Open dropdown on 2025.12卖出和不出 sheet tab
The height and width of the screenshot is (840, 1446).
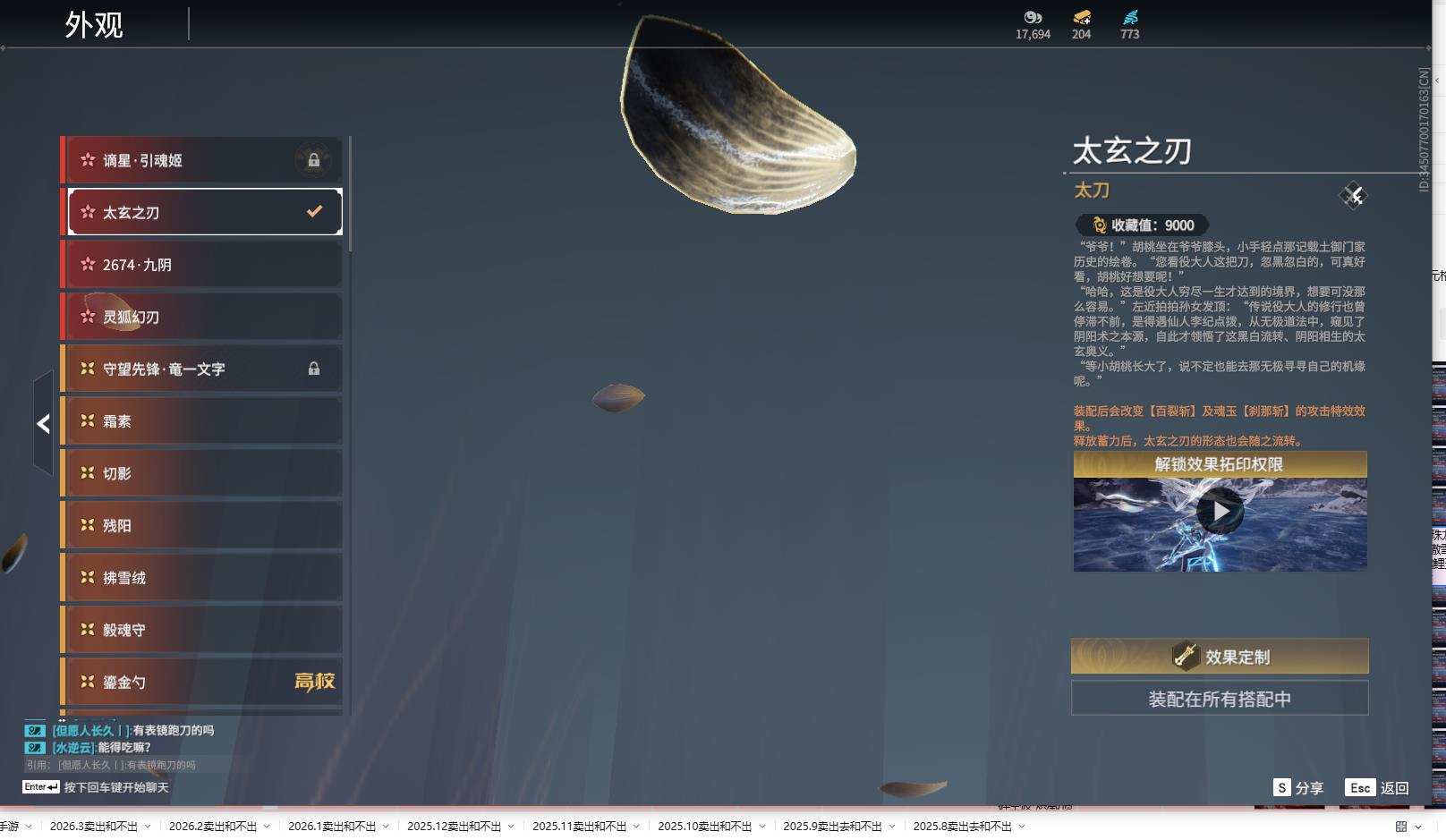511,827
